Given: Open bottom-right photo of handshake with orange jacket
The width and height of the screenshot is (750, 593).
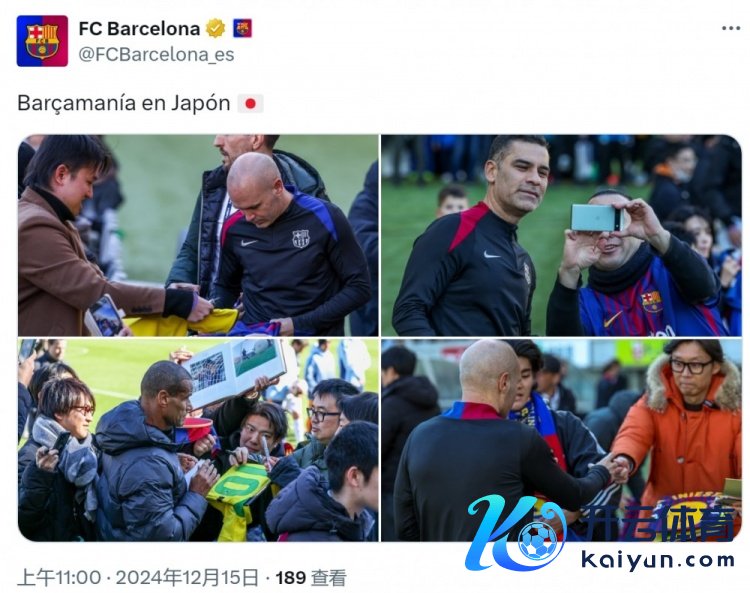Looking at the screenshot, I should [x=561, y=440].
